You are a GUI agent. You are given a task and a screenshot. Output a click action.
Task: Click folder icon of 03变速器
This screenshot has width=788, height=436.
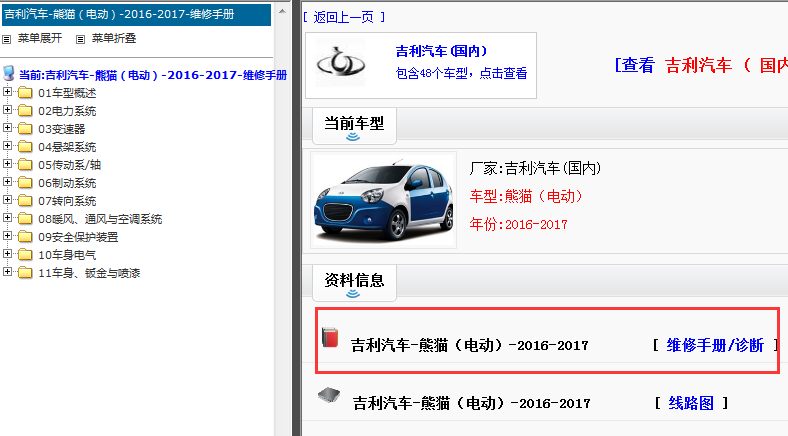[x=25, y=129]
